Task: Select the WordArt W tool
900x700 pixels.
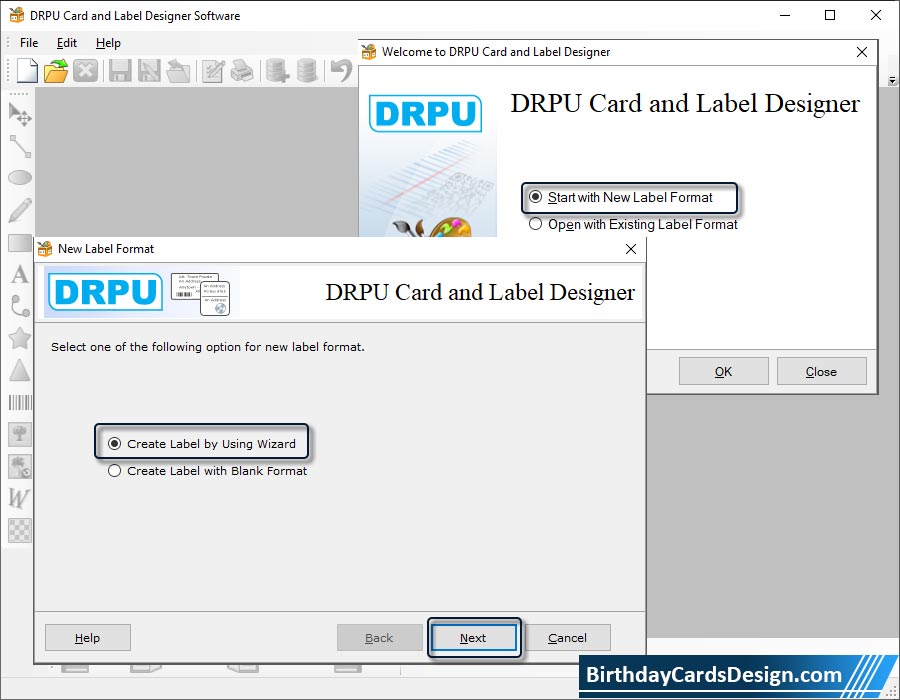Action: tap(19, 498)
